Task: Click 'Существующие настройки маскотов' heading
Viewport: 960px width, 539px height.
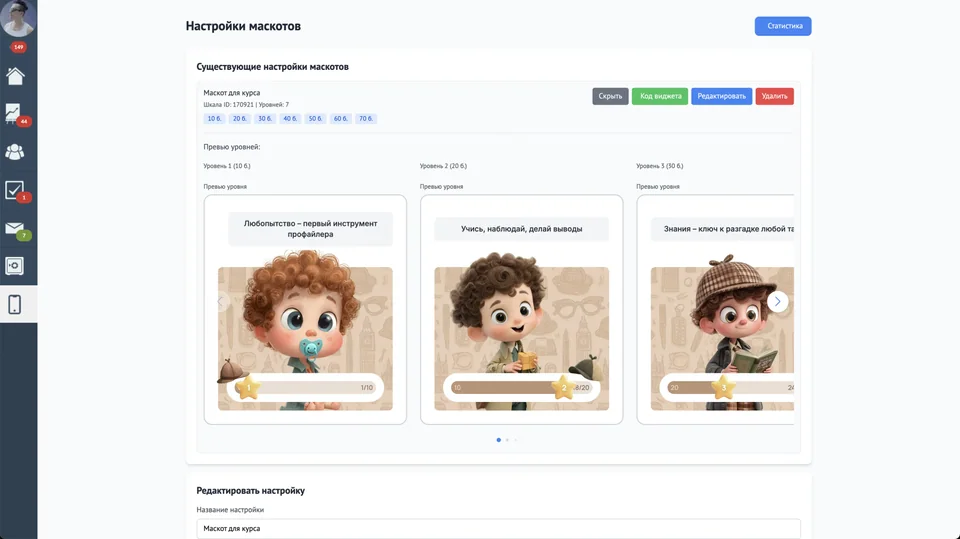Action: [x=272, y=67]
